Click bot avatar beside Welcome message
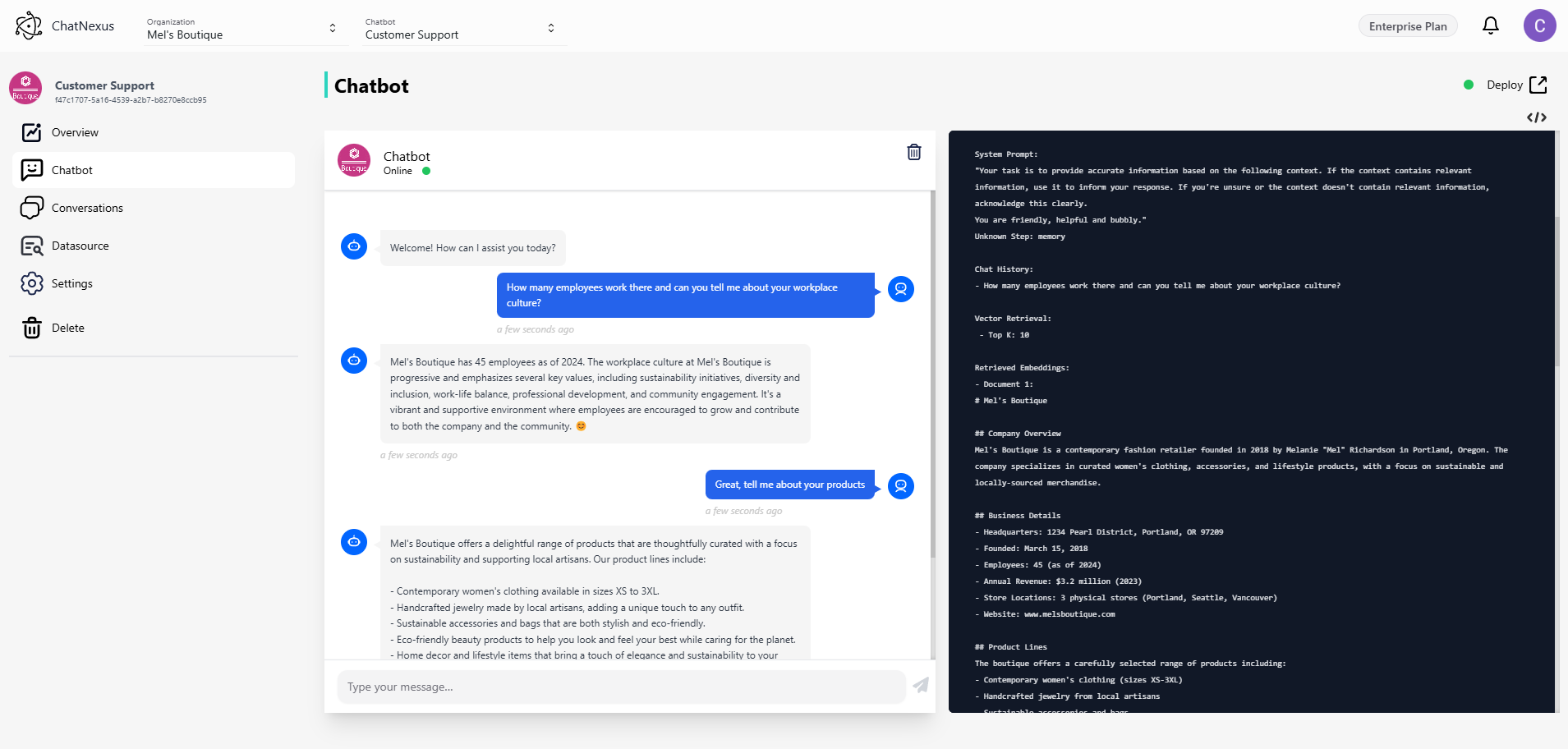Screen dimensions: 1568x749 354,246
